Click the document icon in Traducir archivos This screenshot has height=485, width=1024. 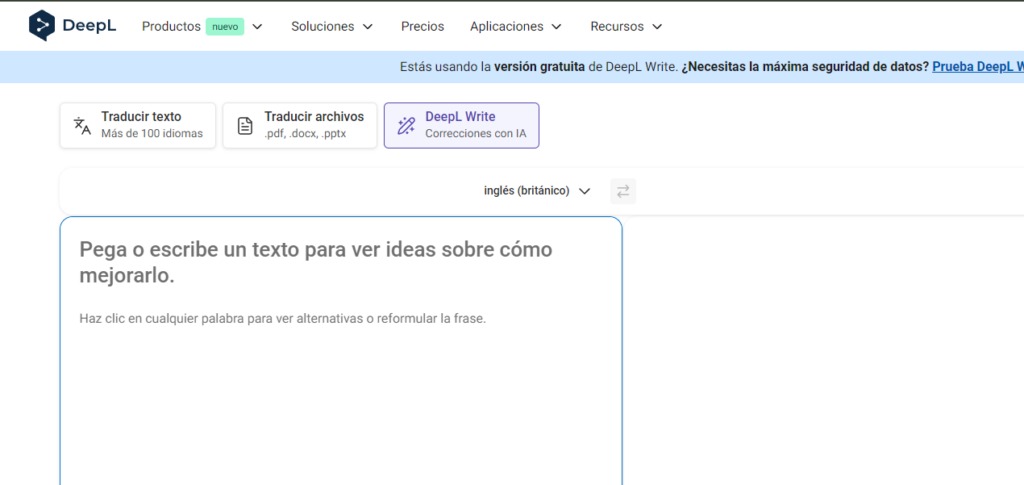coord(245,126)
